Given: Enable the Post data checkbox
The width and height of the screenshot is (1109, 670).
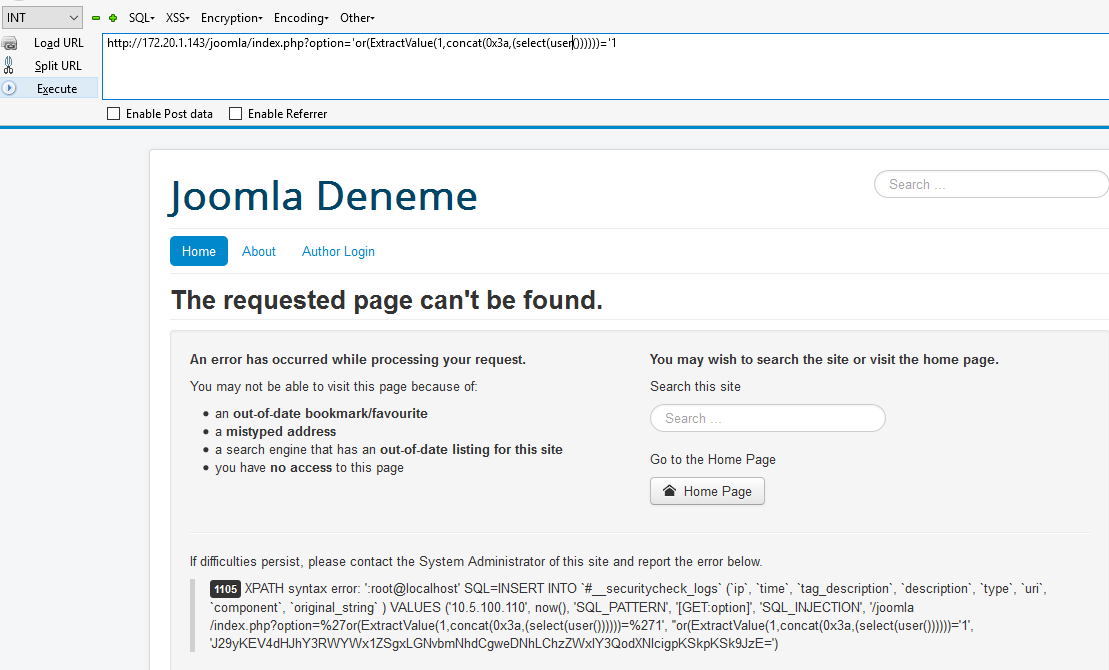Looking at the screenshot, I should [113, 114].
